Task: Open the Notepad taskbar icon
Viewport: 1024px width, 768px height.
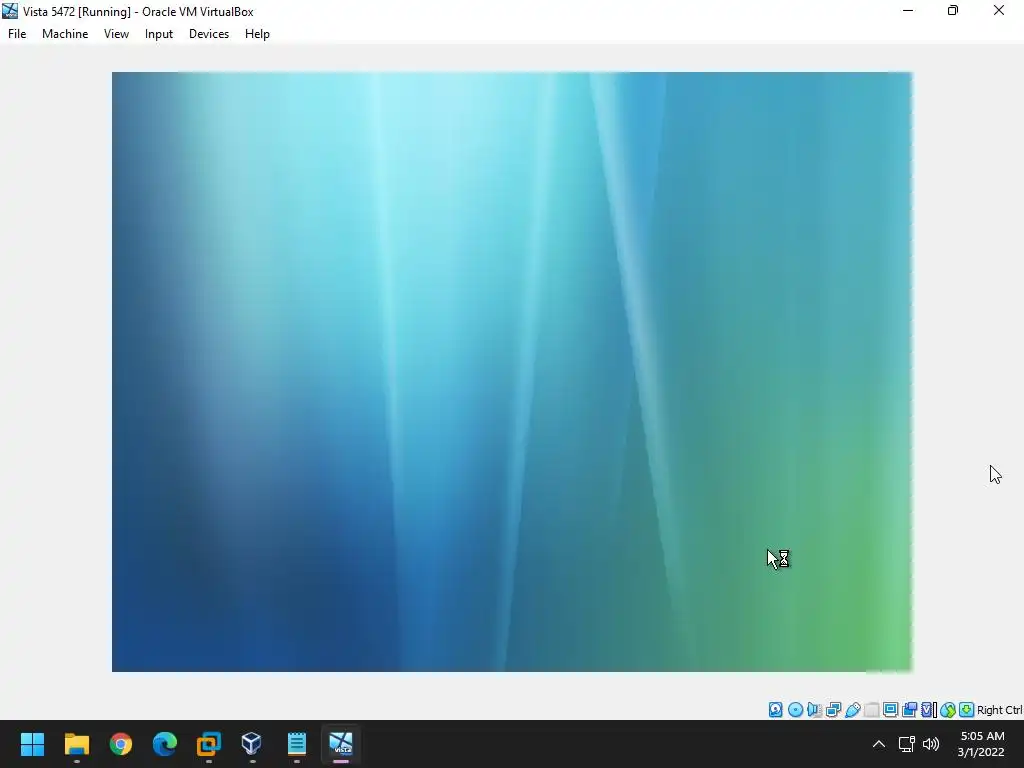Action: [296, 744]
